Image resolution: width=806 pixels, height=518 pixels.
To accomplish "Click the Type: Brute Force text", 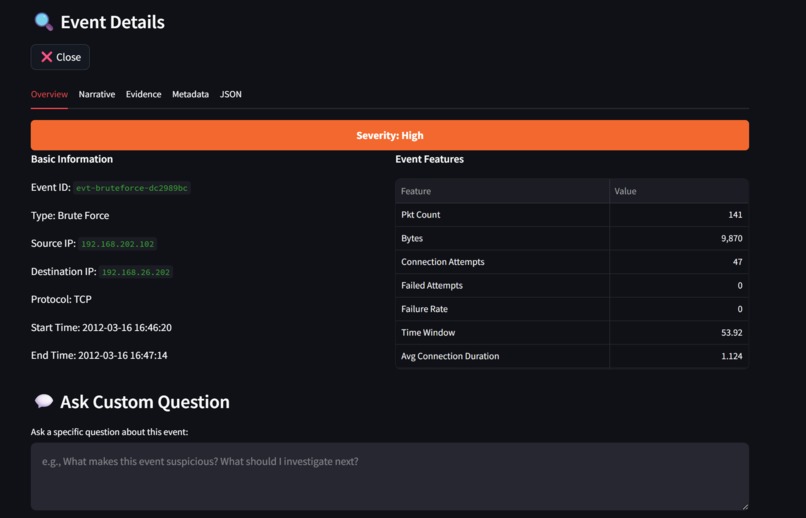I will point(70,216).
